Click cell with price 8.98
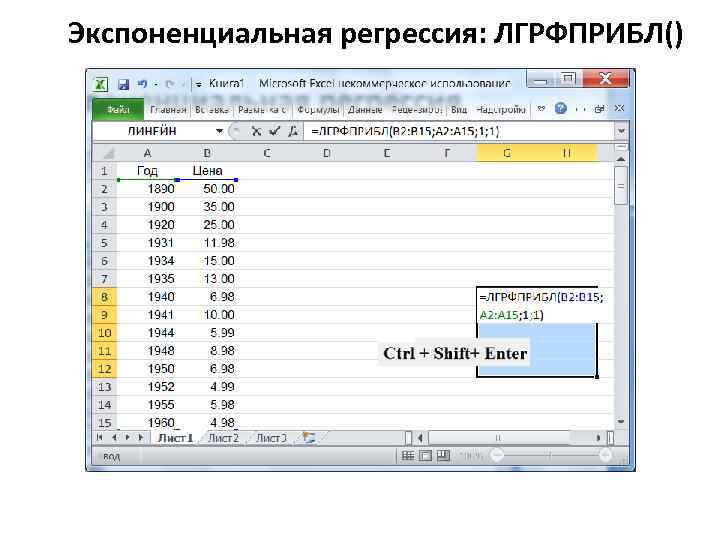 click(208, 351)
